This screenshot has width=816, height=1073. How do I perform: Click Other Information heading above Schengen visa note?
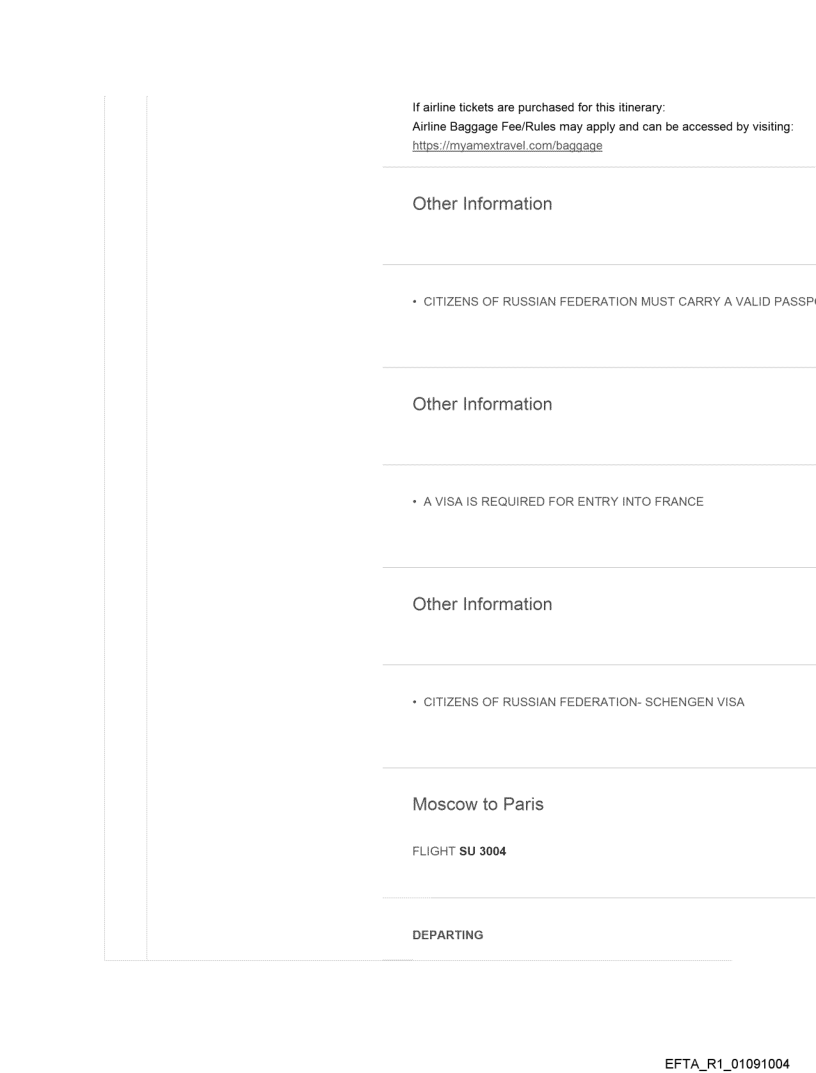[482, 604]
